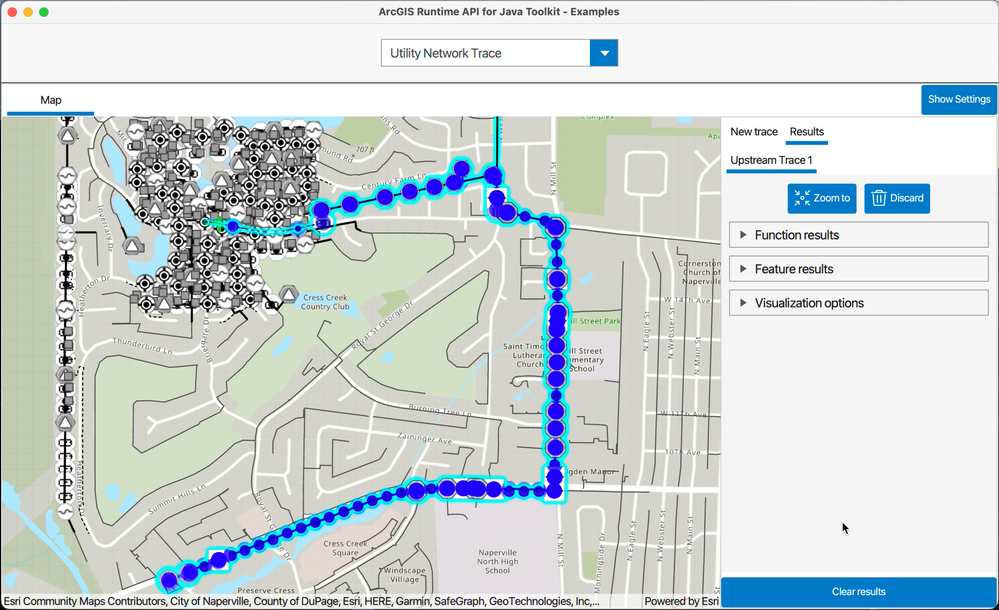Click the W 14th Ave street label
The image size is (999, 610).
click(687, 300)
